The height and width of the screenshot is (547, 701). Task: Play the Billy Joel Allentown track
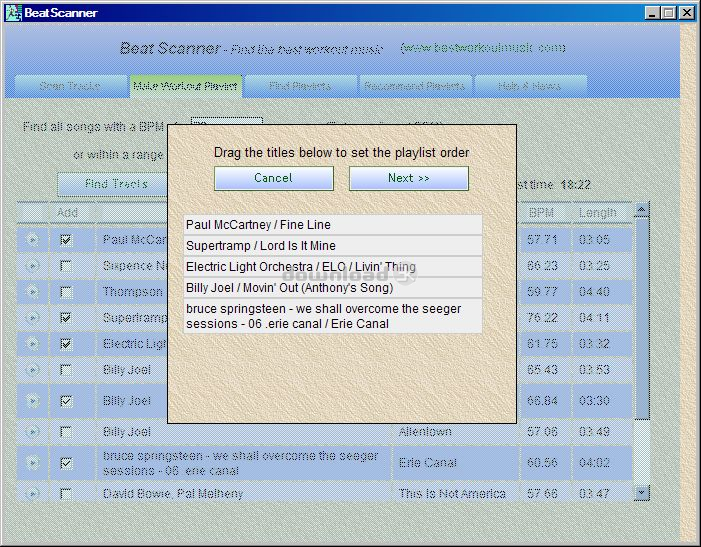click(x=32, y=432)
